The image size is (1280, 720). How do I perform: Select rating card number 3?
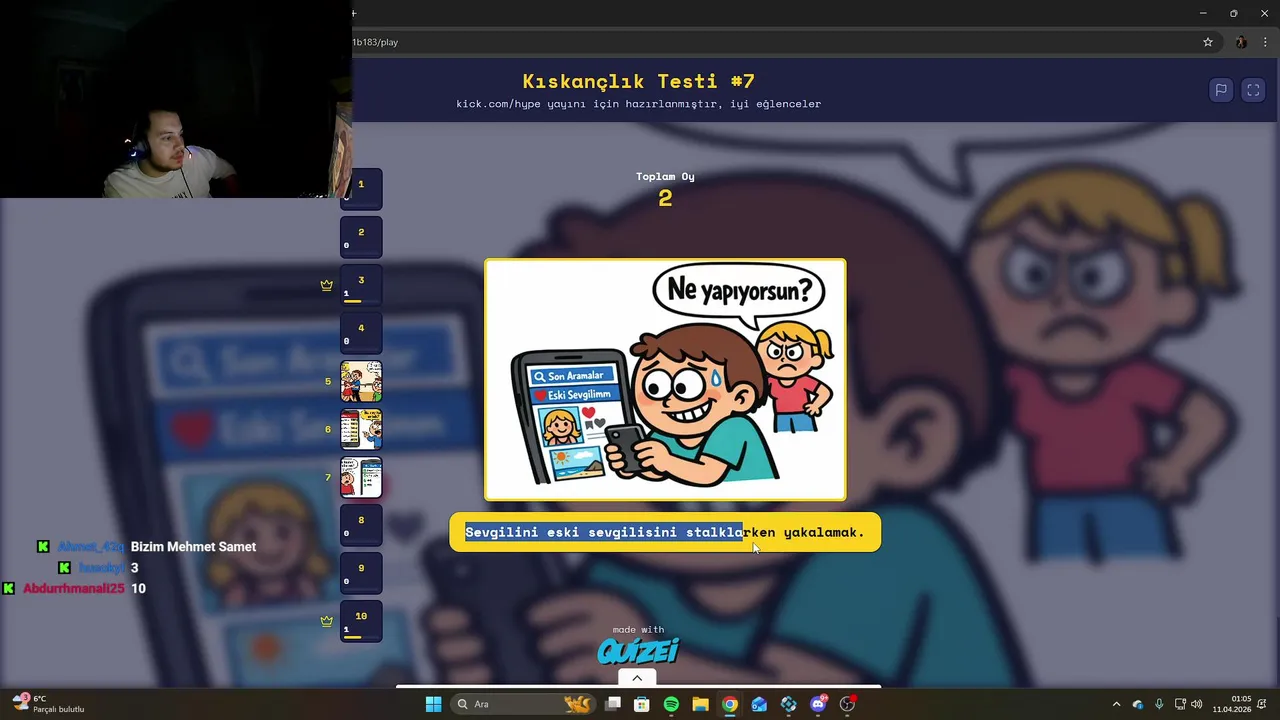tap(361, 285)
